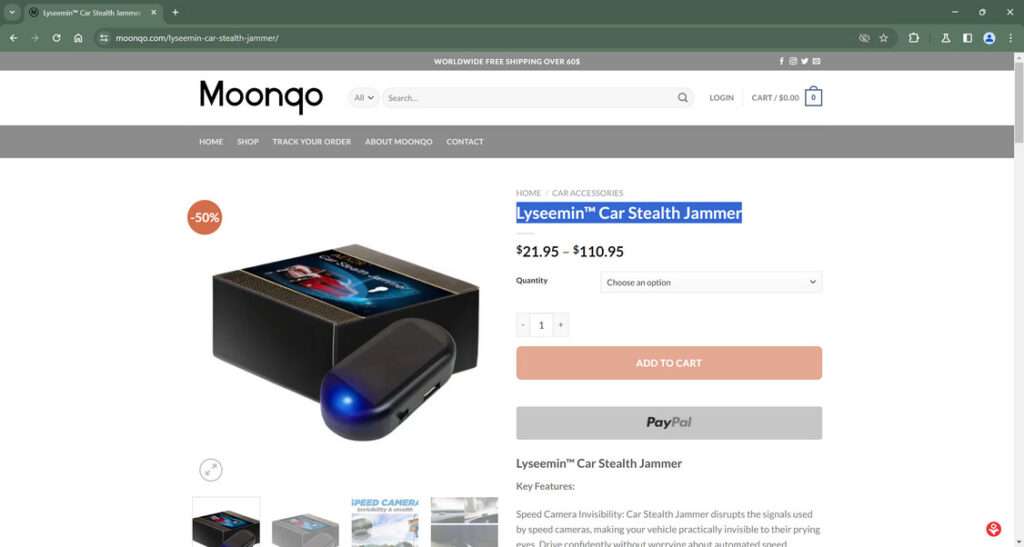Bookmark this page with star icon
Viewport: 1024px width, 547px height.
tap(884, 38)
